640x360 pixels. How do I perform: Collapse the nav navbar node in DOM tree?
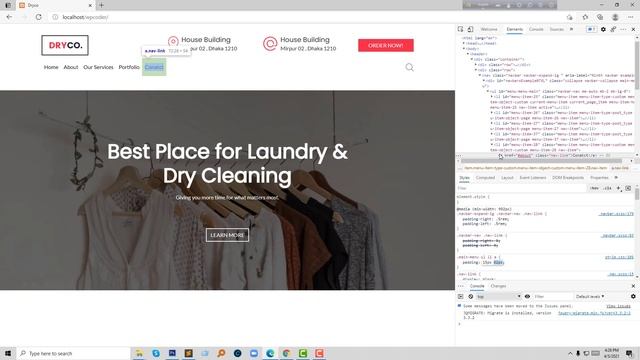click(x=480, y=75)
